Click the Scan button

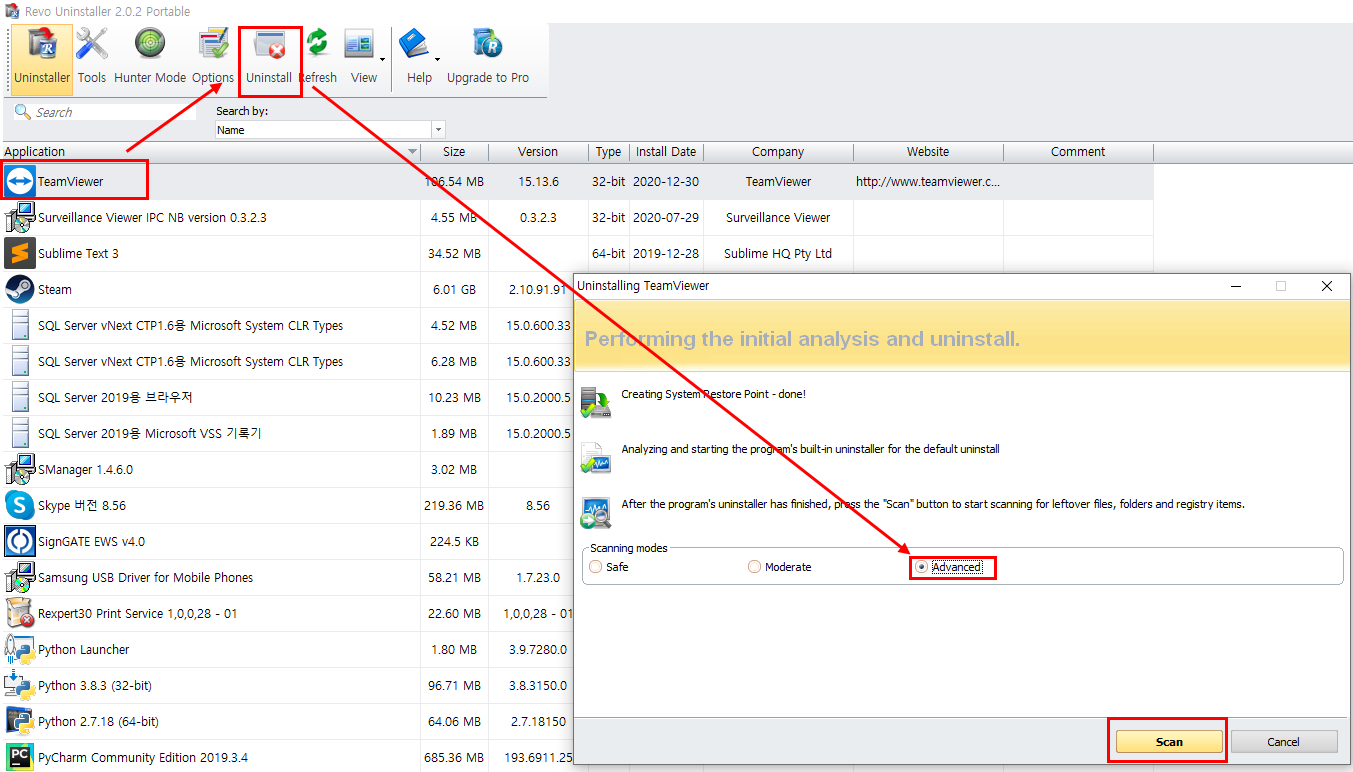pos(1169,742)
